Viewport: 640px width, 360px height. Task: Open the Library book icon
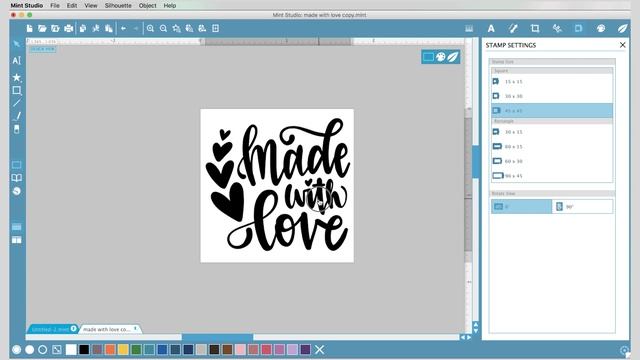[16, 178]
